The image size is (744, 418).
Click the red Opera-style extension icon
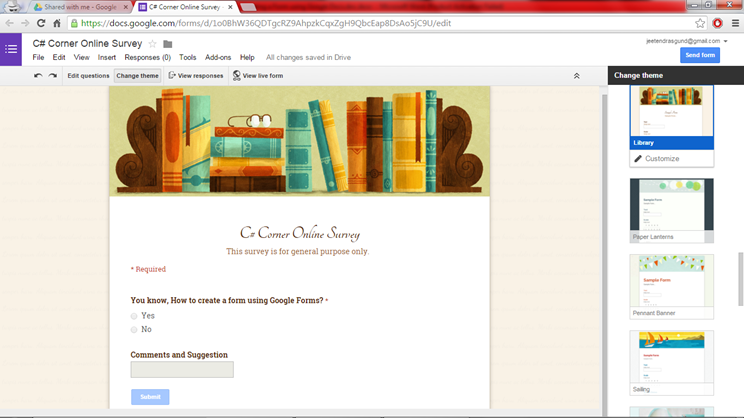(717, 23)
